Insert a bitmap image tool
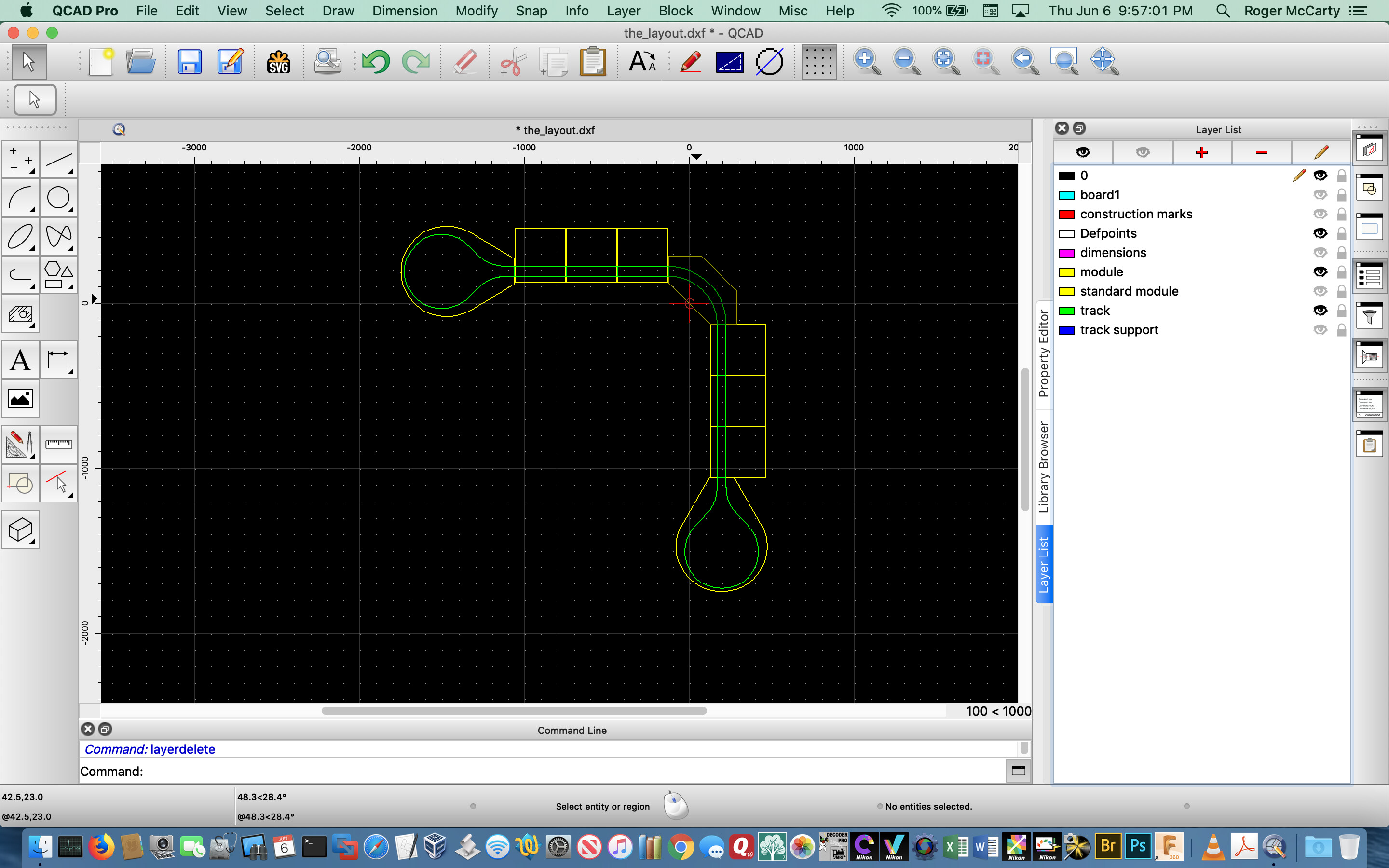 click(x=20, y=398)
